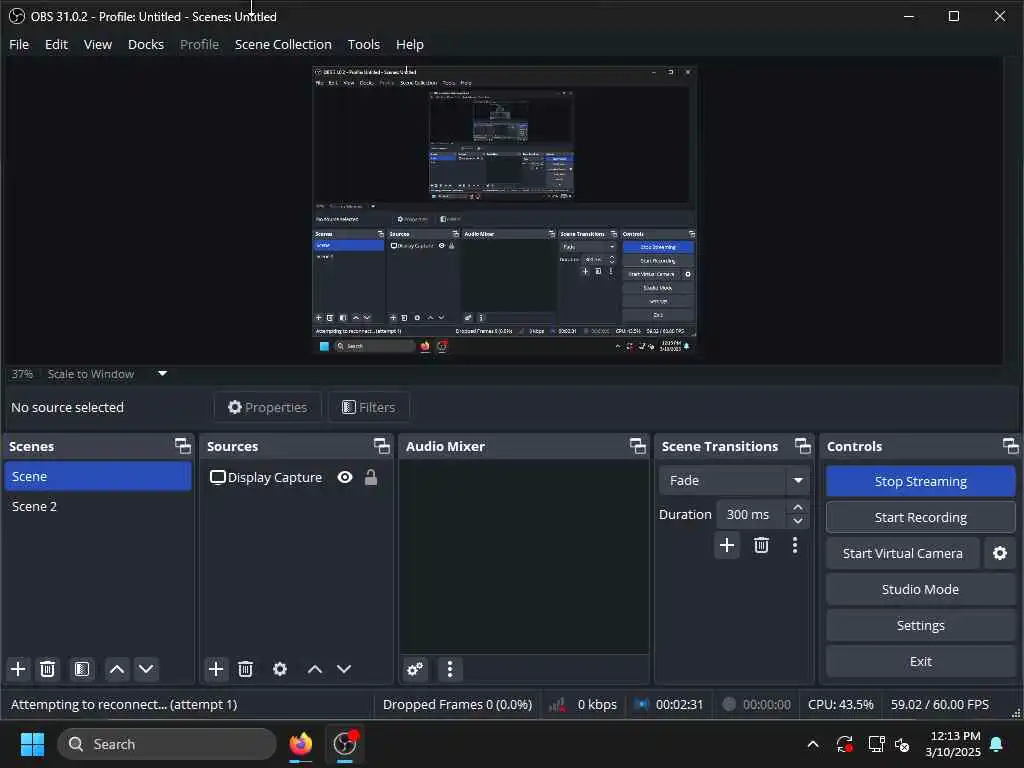Click Start Recording button
The image size is (1024, 768).
[x=920, y=517]
